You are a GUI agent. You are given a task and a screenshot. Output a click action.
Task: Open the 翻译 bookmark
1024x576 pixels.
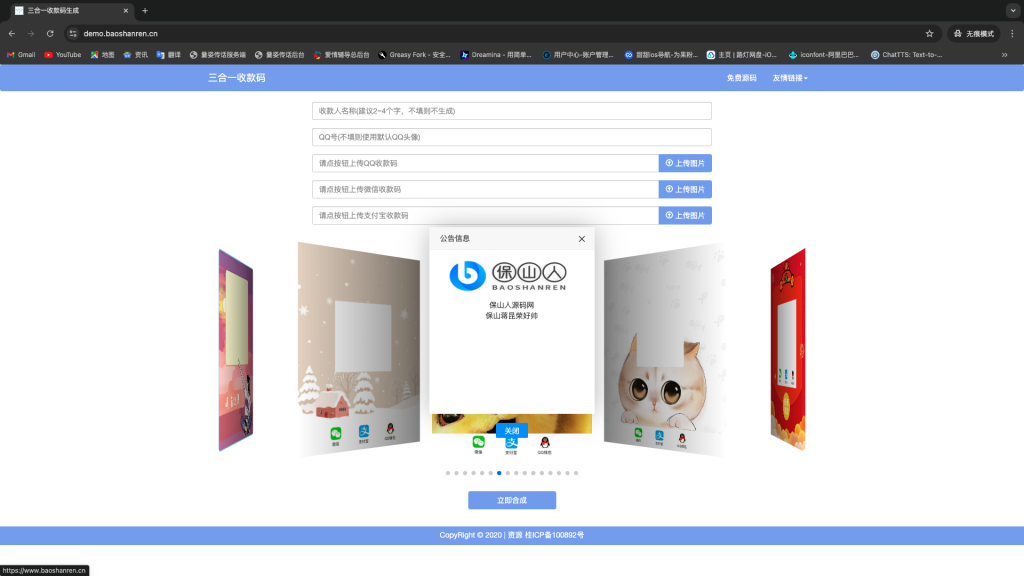pos(168,55)
